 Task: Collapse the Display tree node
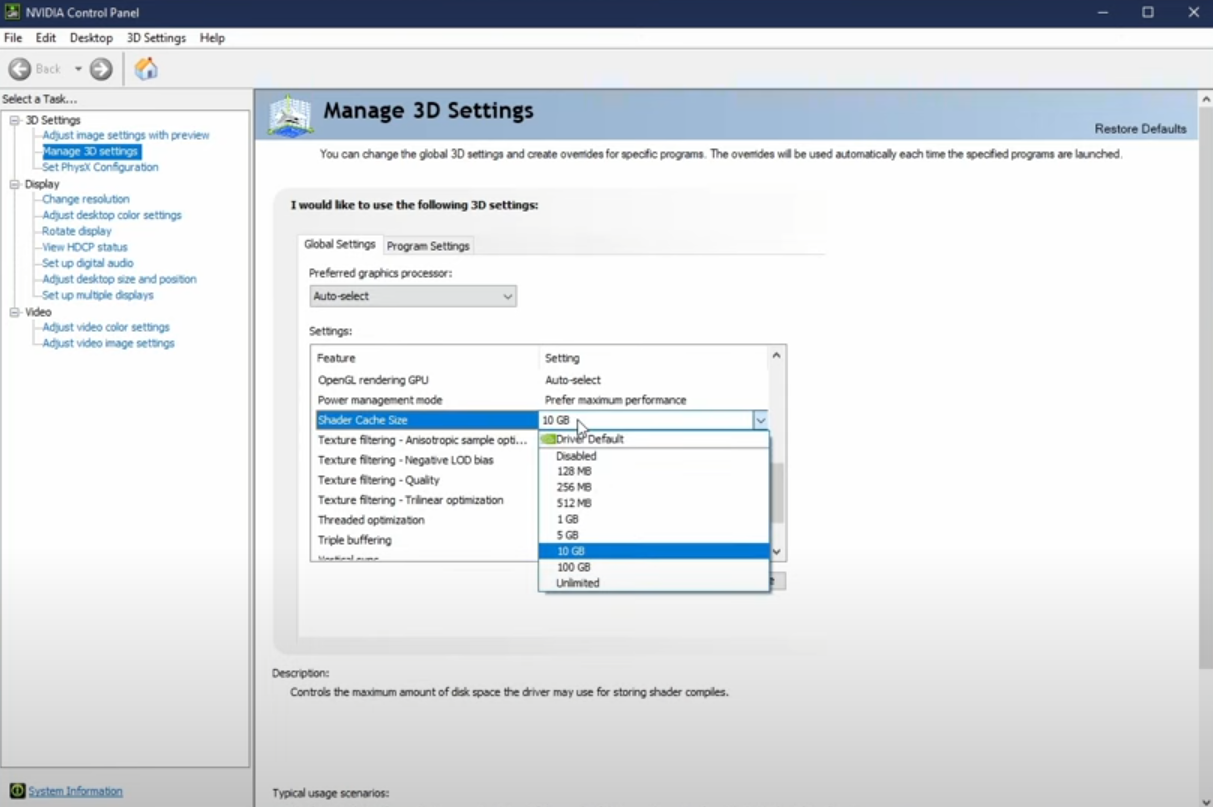15,184
